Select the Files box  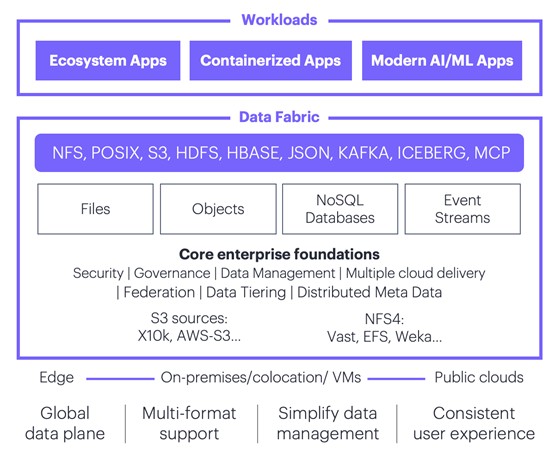[96, 209]
